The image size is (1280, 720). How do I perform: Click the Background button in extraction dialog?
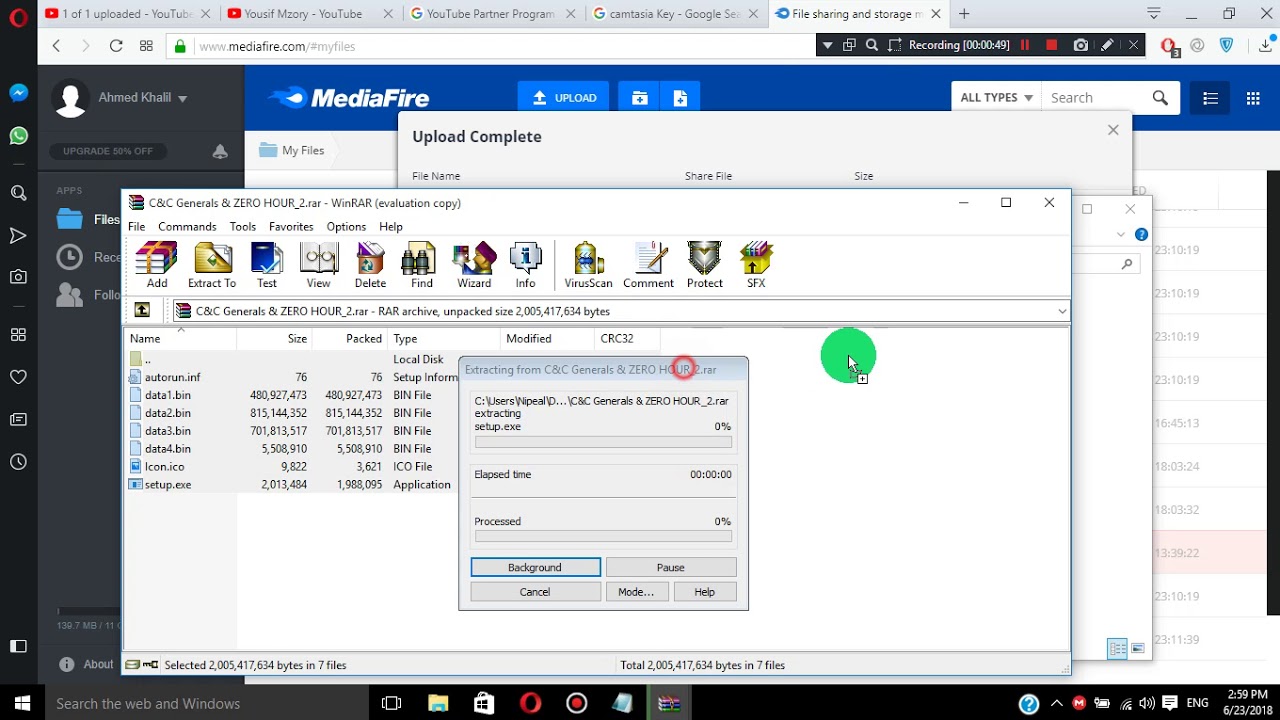click(535, 567)
